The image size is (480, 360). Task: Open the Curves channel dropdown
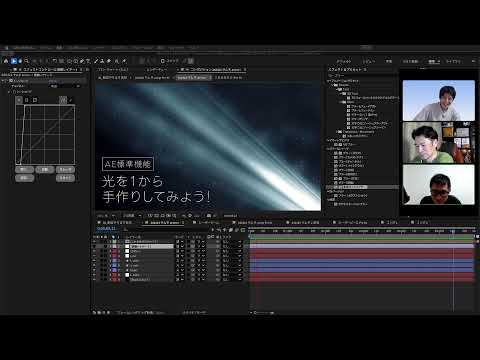[65, 86]
